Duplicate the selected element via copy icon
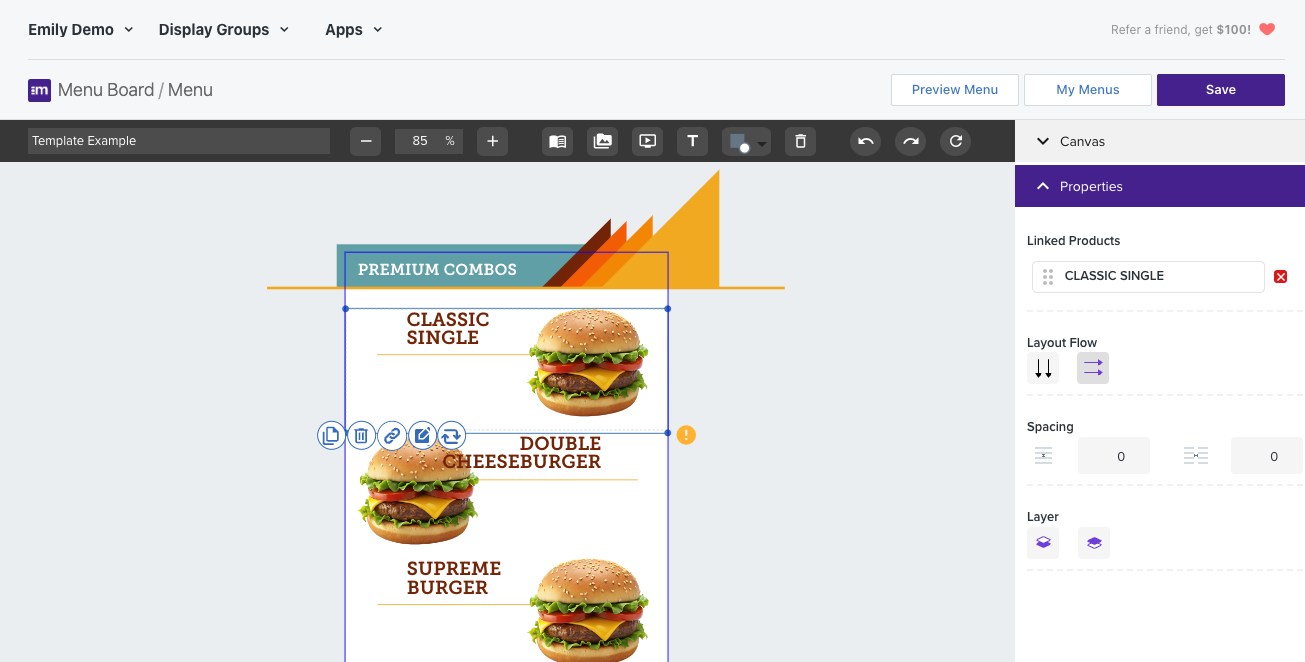This screenshot has width=1305, height=662. (331, 435)
